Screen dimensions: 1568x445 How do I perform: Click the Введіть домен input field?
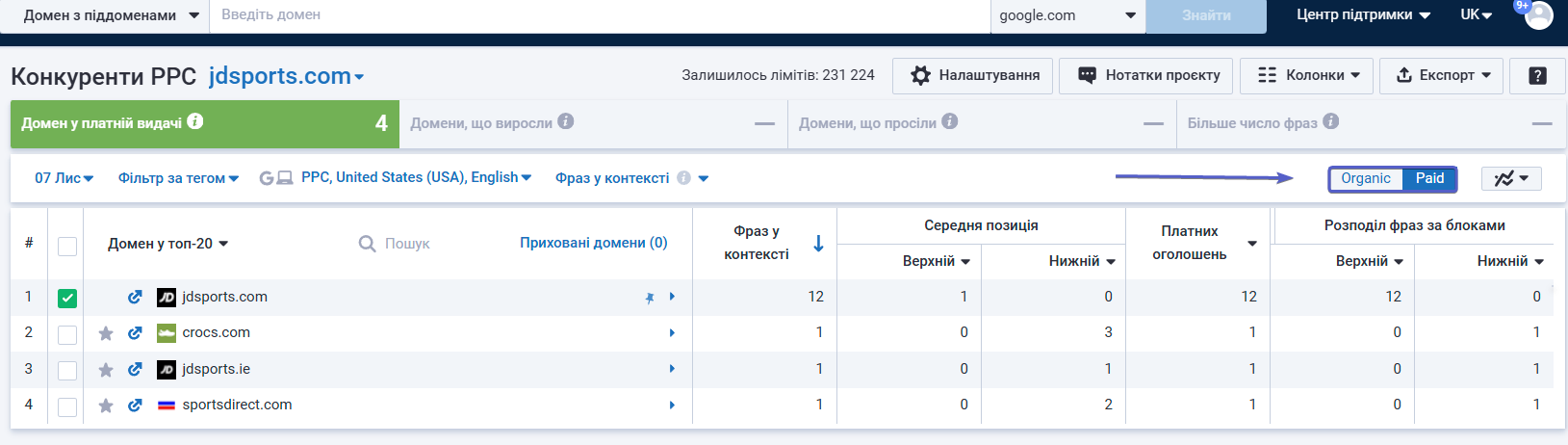[600, 15]
